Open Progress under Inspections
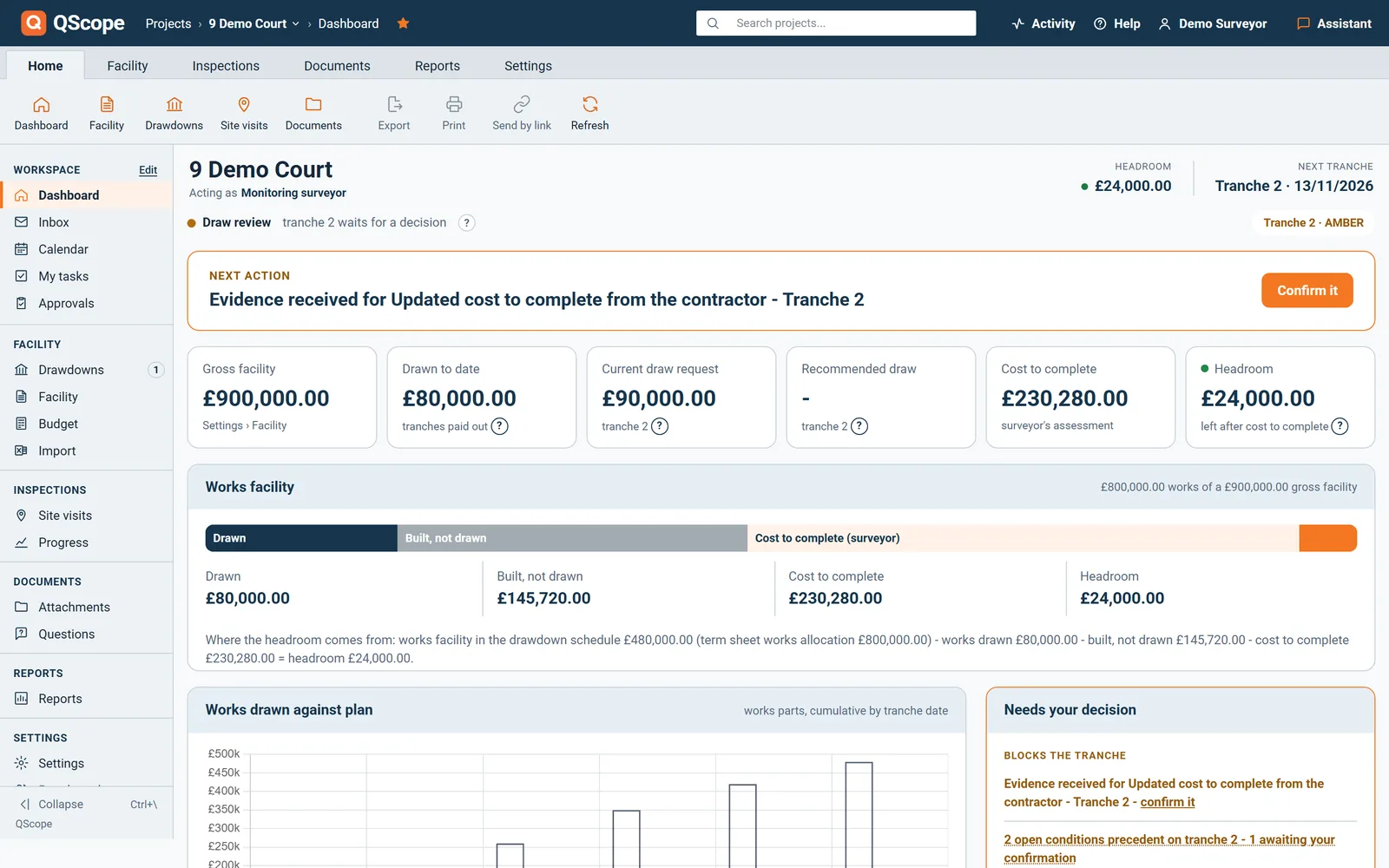 point(87,542)
